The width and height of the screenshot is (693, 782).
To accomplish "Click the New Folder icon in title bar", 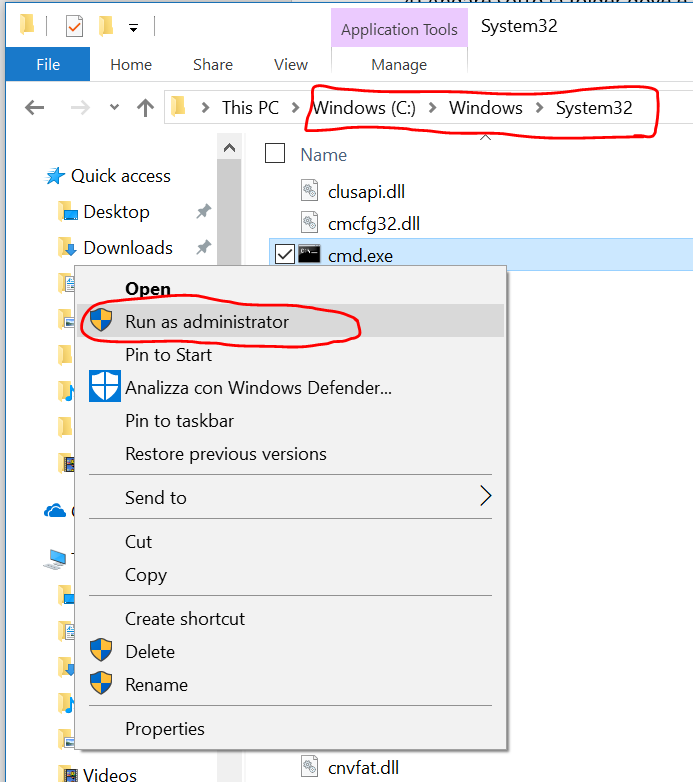I will 106,26.
